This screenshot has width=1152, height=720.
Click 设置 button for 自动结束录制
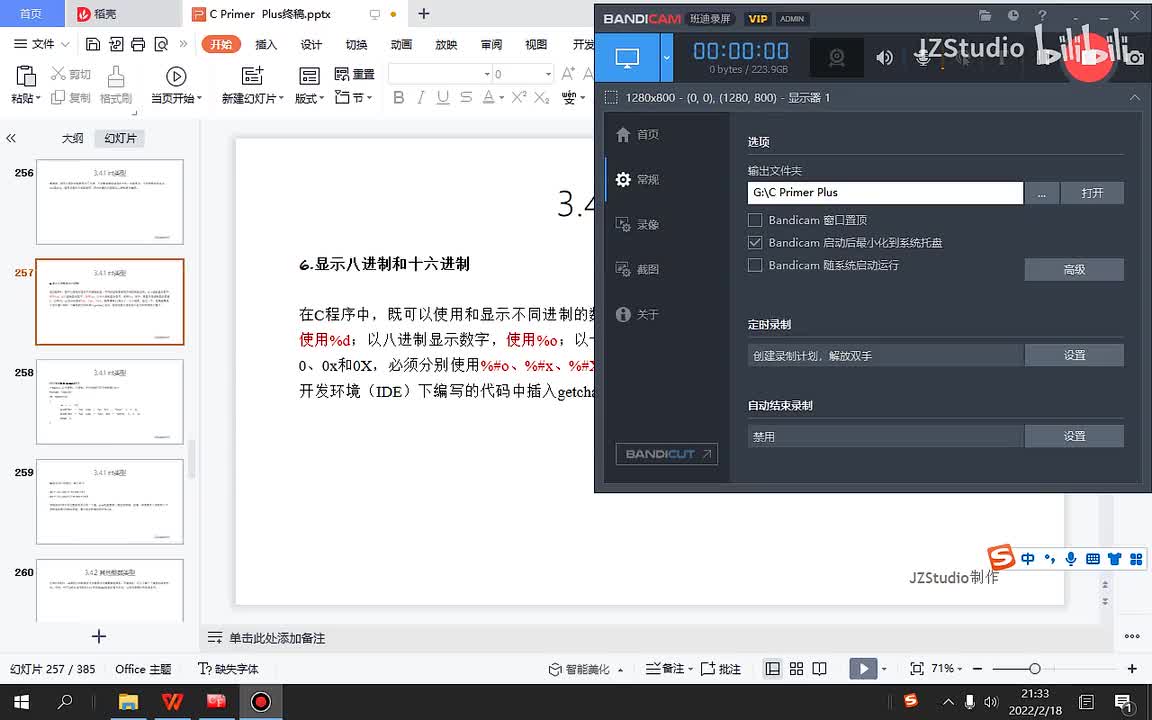[x=1074, y=436]
